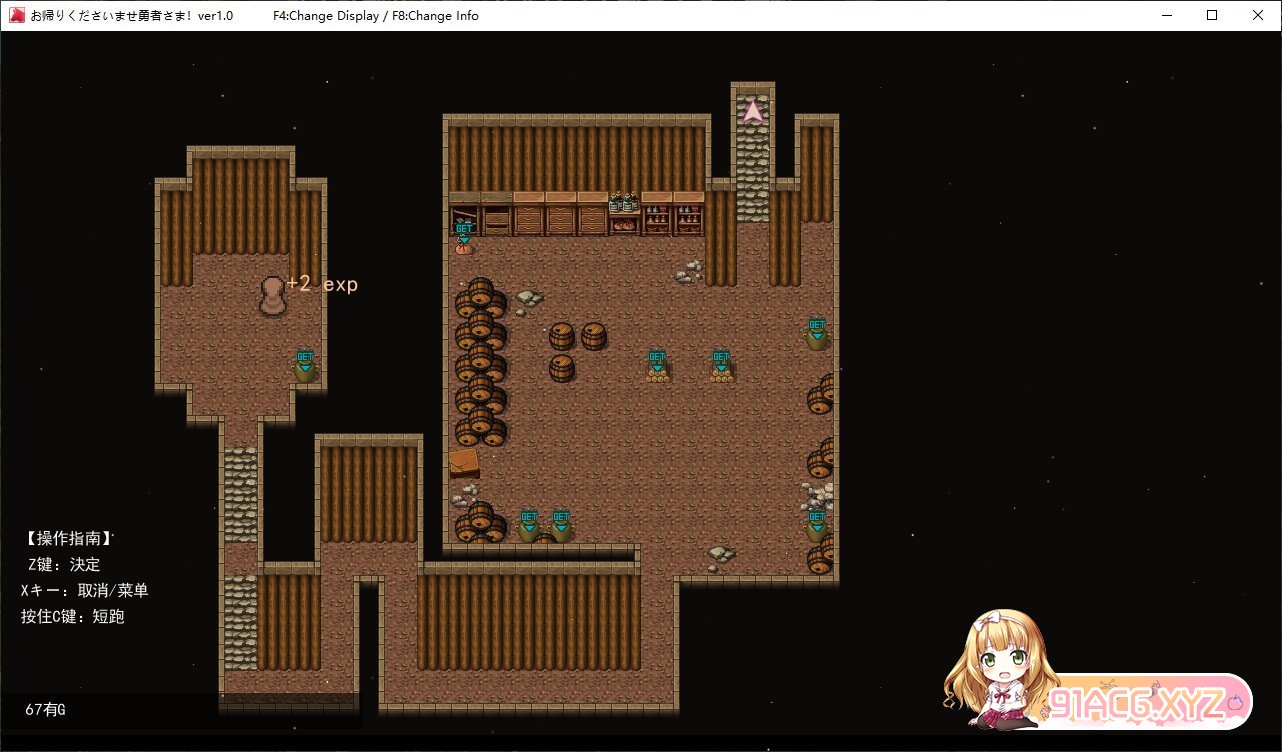This screenshot has width=1282, height=752.
Task: Click the pink arrow exit marker
Action: pyautogui.click(x=752, y=111)
